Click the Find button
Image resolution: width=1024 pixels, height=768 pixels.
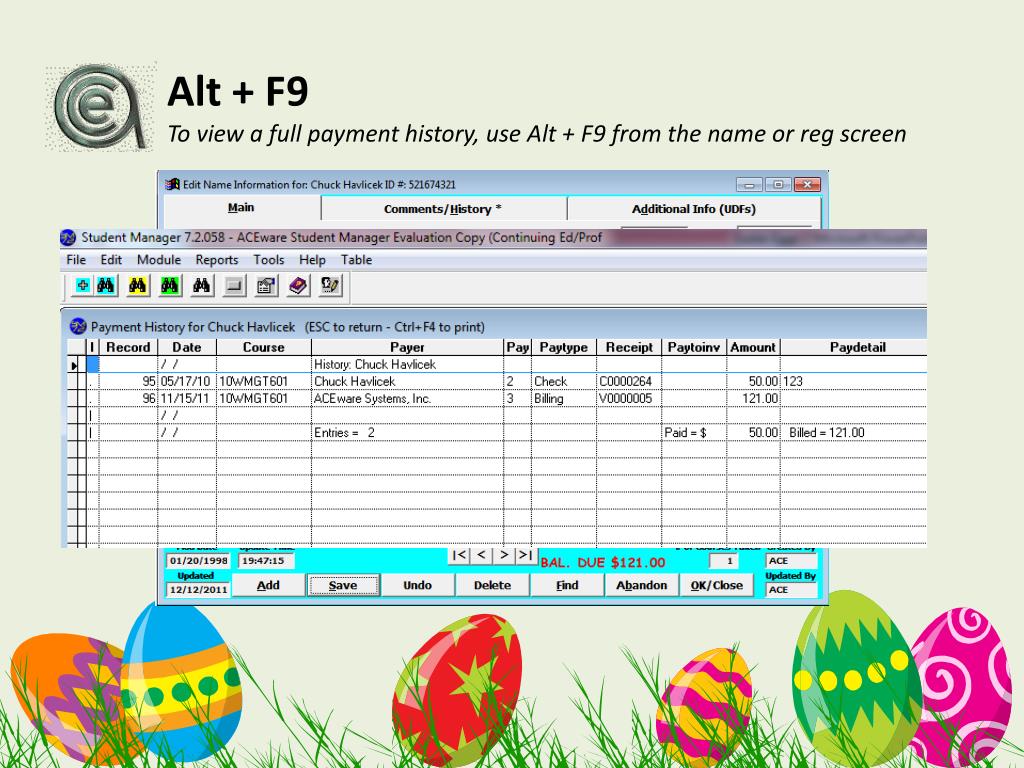(x=567, y=585)
